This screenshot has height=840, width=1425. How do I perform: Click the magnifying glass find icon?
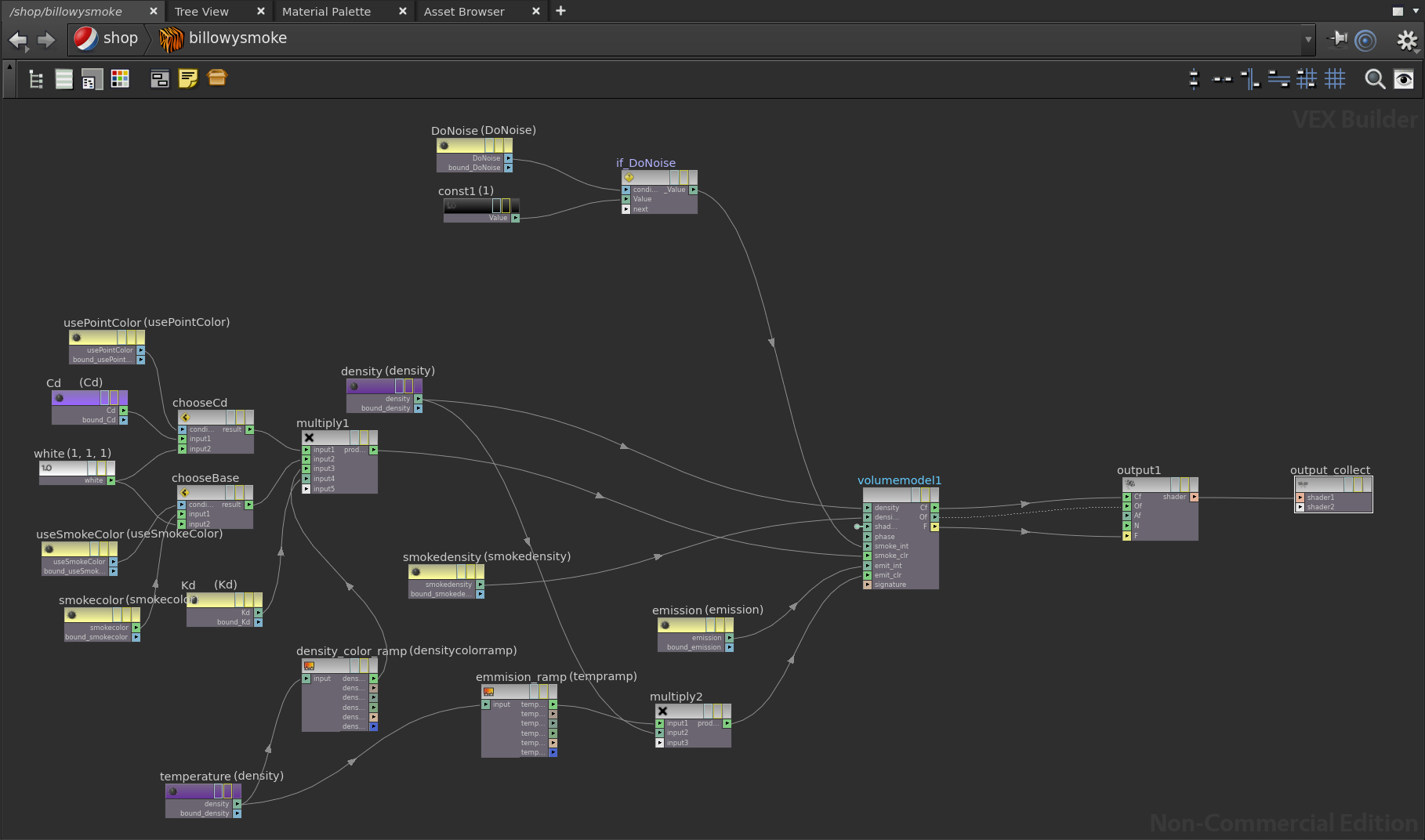coord(1374,79)
